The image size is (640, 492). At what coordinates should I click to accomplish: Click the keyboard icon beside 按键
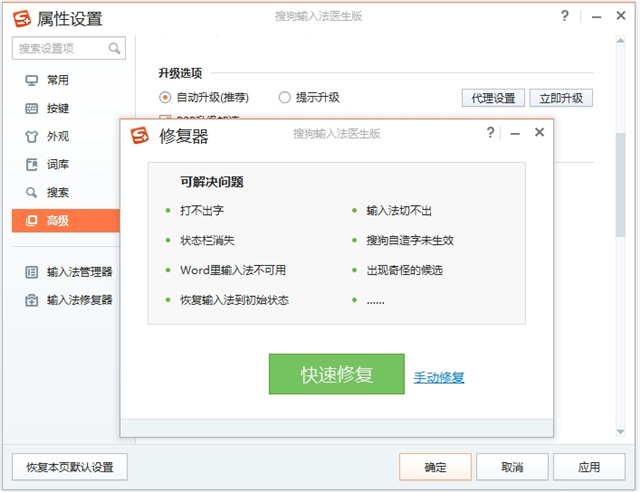[31, 108]
